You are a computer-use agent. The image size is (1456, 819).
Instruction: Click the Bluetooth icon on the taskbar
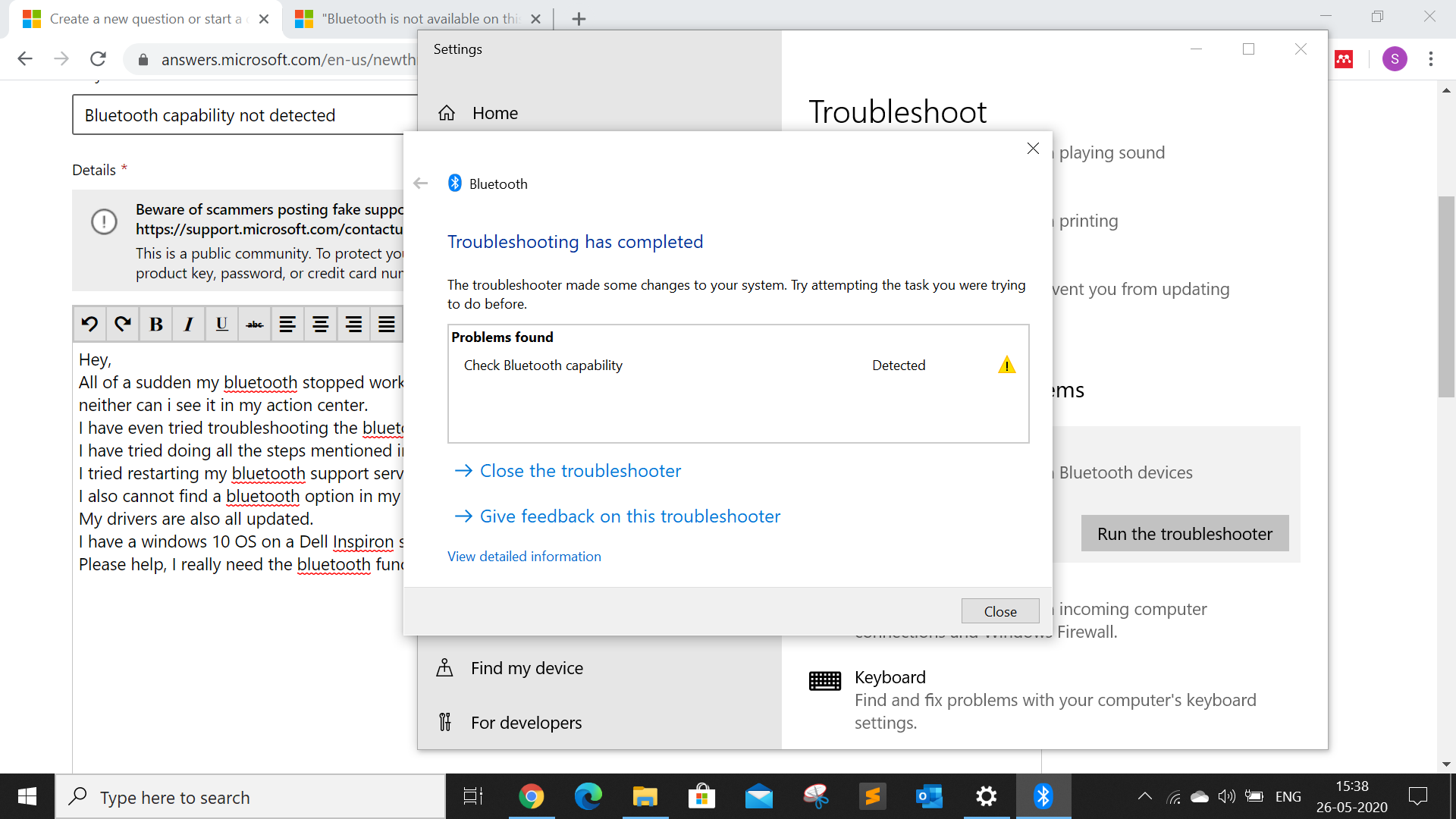click(x=1043, y=796)
